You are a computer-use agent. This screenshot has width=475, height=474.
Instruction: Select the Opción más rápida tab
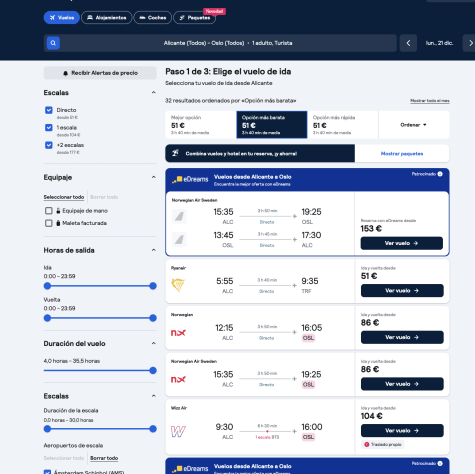[x=343, y=125]
